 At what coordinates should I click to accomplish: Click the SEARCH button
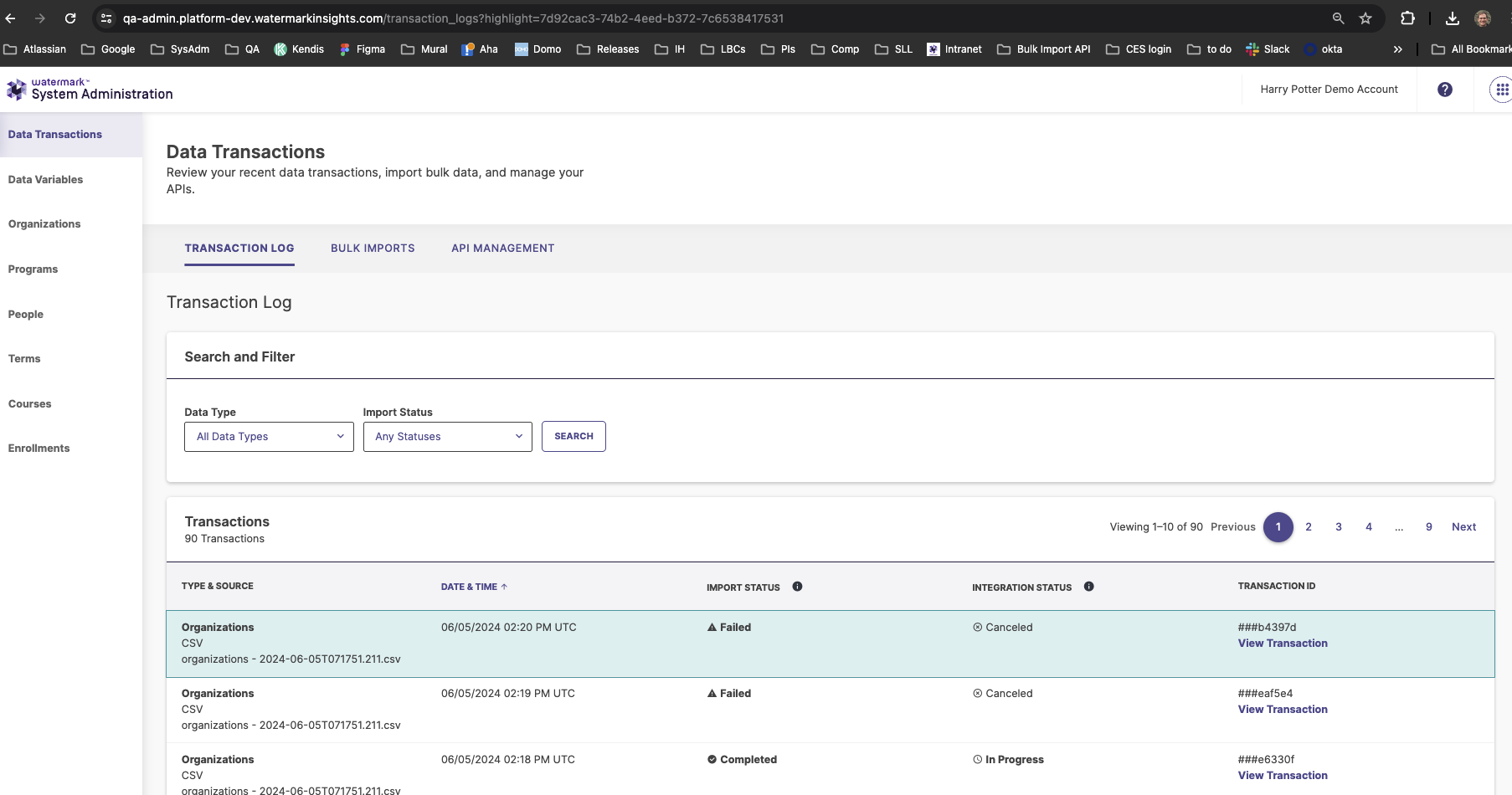coord(573,437)
